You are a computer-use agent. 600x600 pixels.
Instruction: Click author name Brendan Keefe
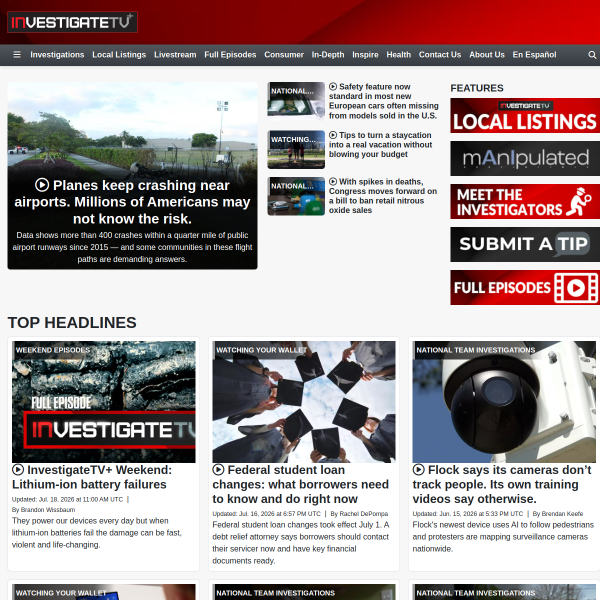coord(562,514)
